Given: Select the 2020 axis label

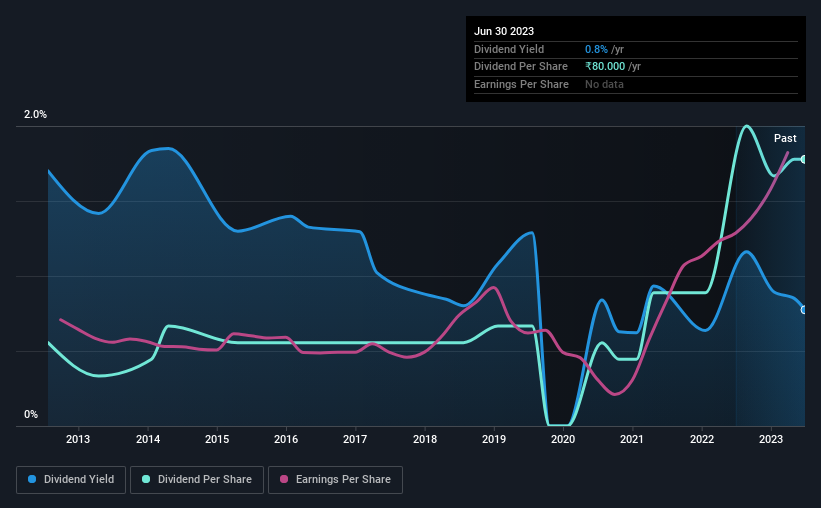Looking at the screenshot, I should [563, 439].
